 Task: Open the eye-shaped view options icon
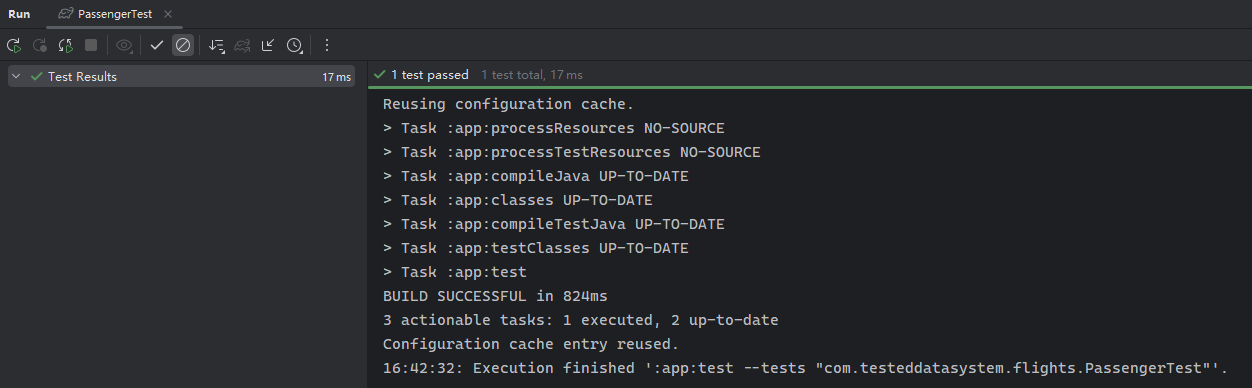pyautogui.click(x=124, y=45)
